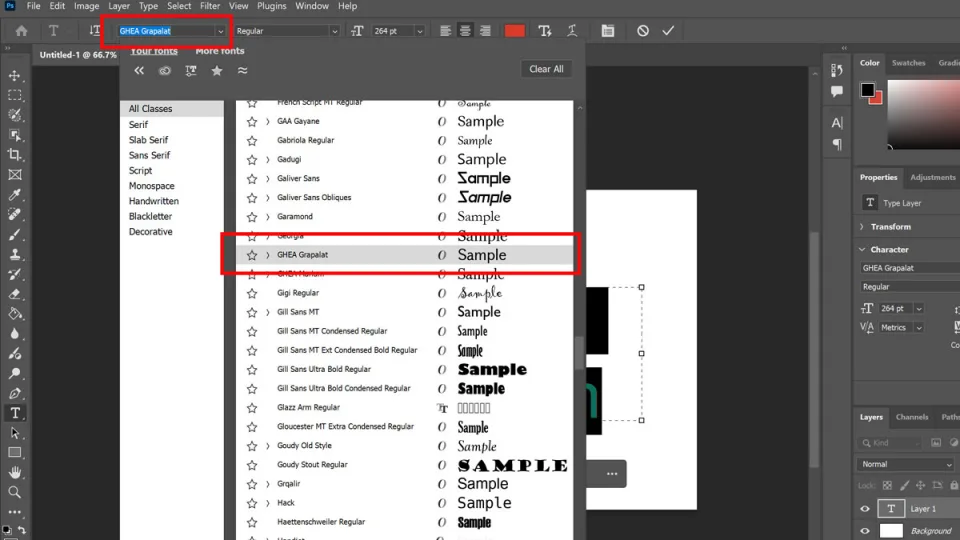Favorite the GHEA Grapalat font star
The image size is (960, 540).
pyautogui.click(x=252, y=255)
